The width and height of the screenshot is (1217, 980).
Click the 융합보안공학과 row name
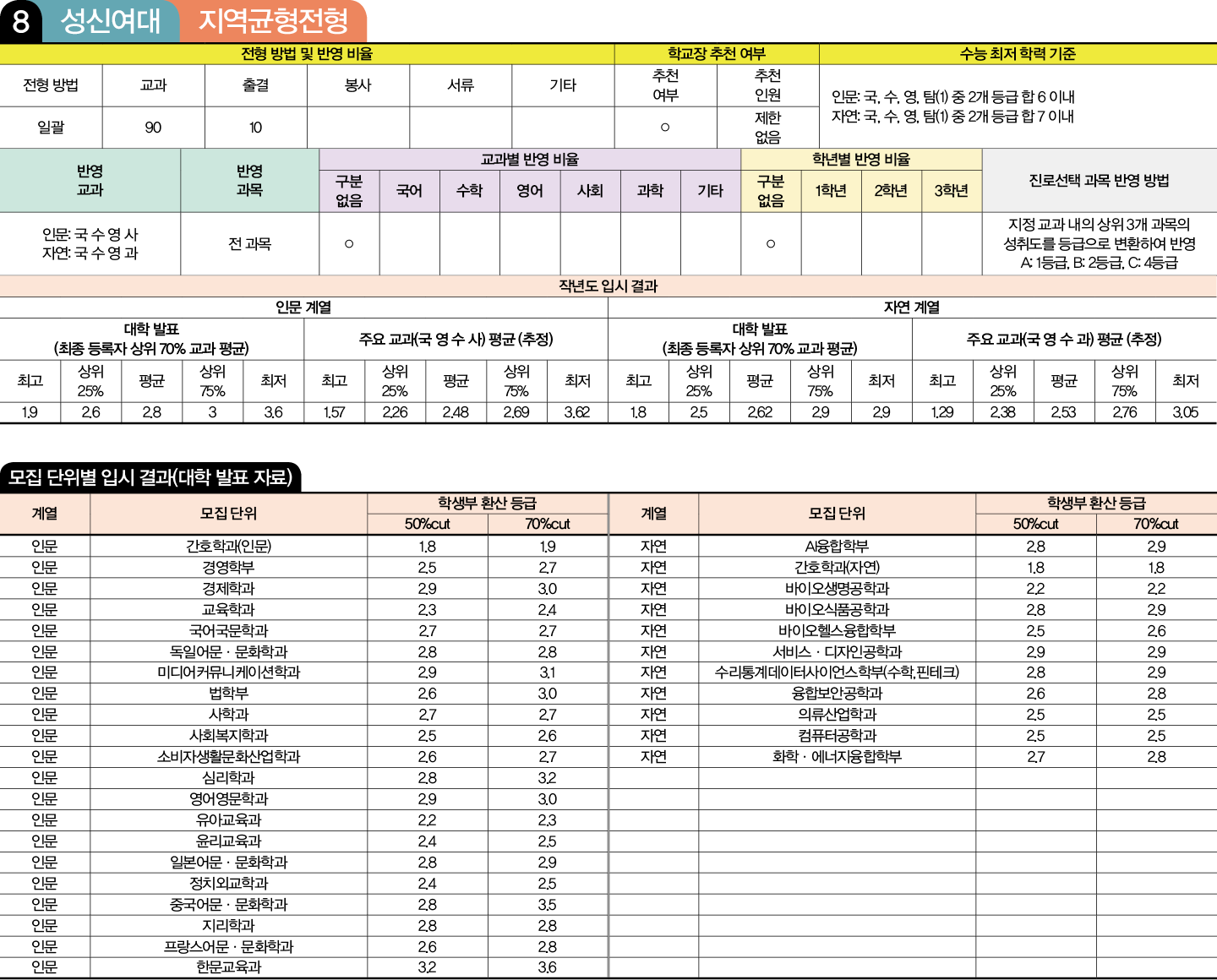(837, 694)
